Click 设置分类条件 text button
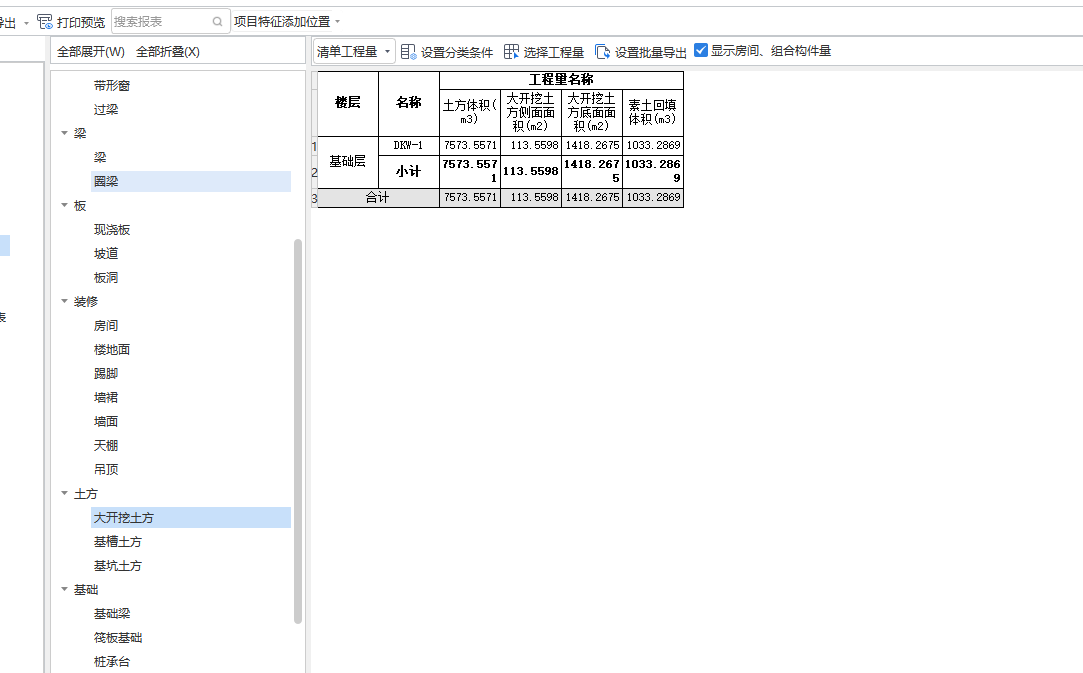 point(457,53)
